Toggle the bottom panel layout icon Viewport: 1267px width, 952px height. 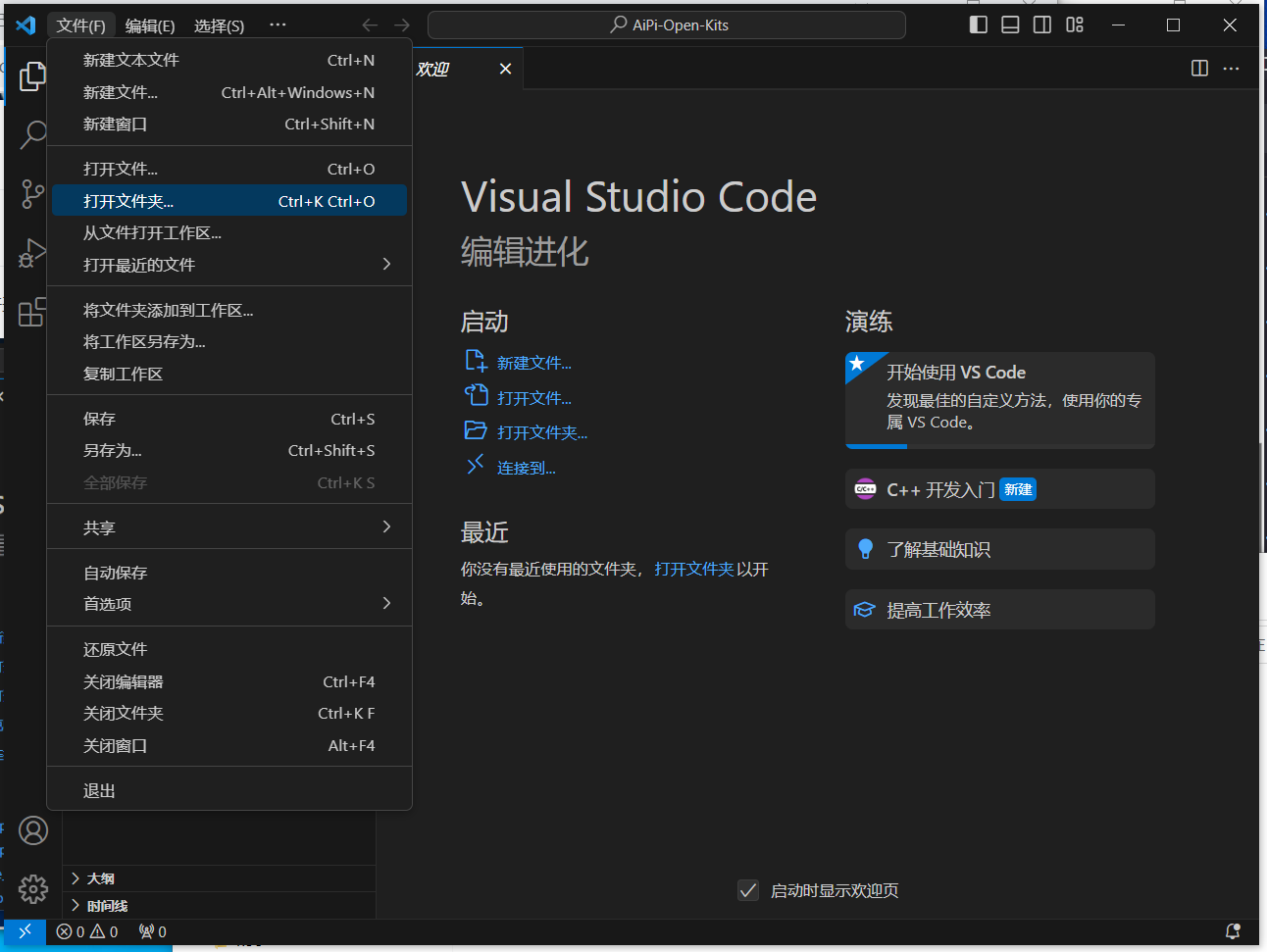tap(1010, 25)
